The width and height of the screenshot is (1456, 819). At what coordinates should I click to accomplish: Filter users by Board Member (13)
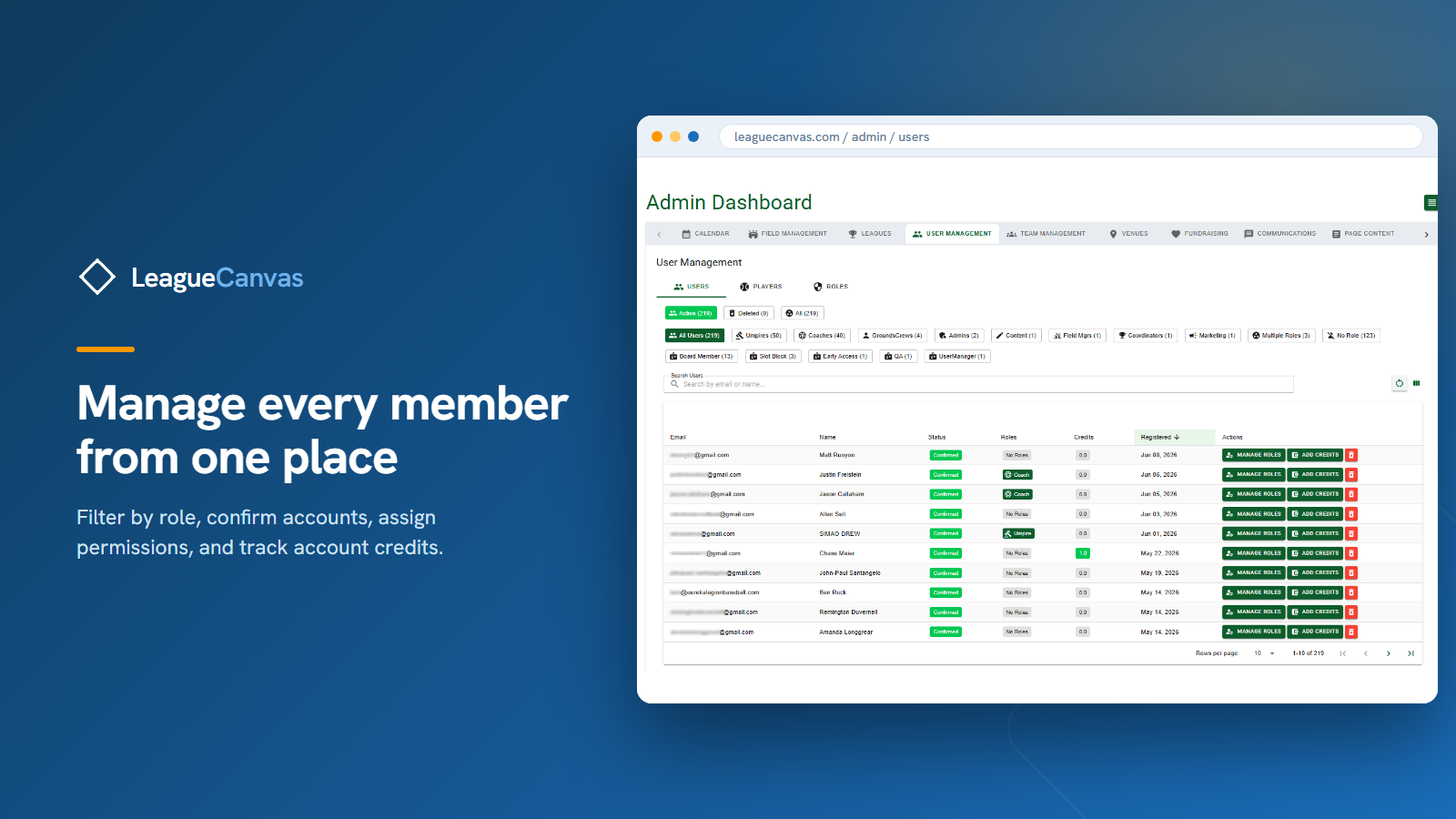click(702, 357)
